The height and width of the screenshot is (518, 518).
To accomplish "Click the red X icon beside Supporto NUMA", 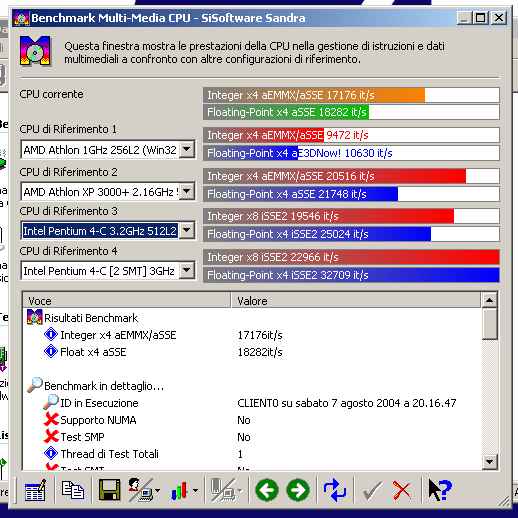I will pos(51,419).
